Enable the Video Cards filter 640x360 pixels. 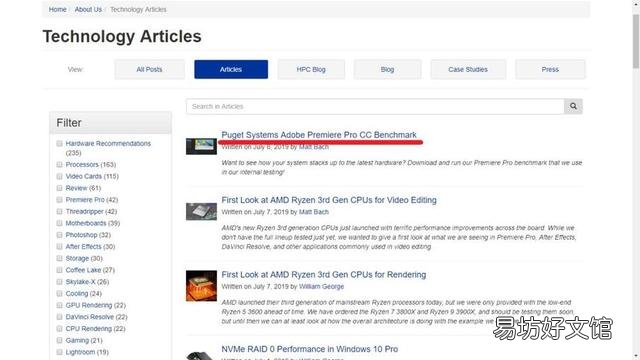[x=60, y=176]
